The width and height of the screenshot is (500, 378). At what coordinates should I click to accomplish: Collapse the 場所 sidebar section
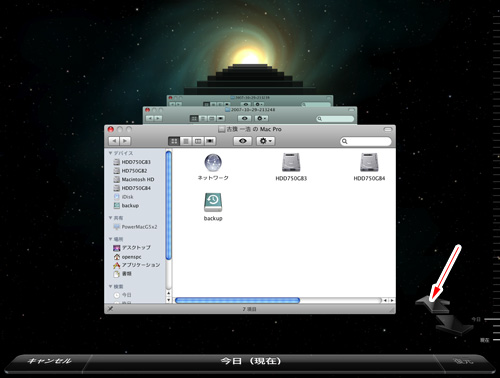(110, 239)
